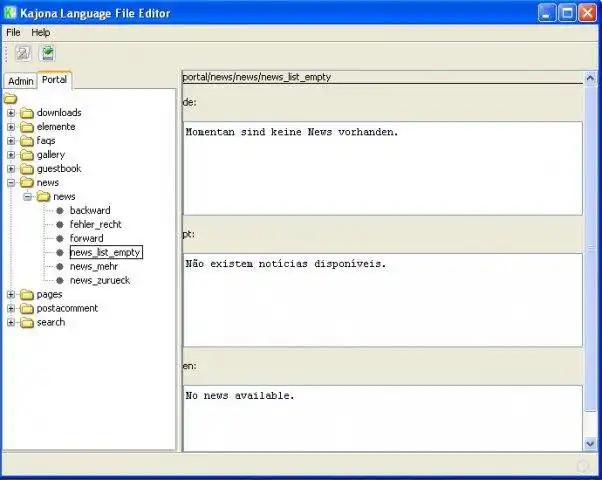The width and height of the screenshot is (602, 480).
Task: Click the postacomment folder icon
Action: pos(27,308)
